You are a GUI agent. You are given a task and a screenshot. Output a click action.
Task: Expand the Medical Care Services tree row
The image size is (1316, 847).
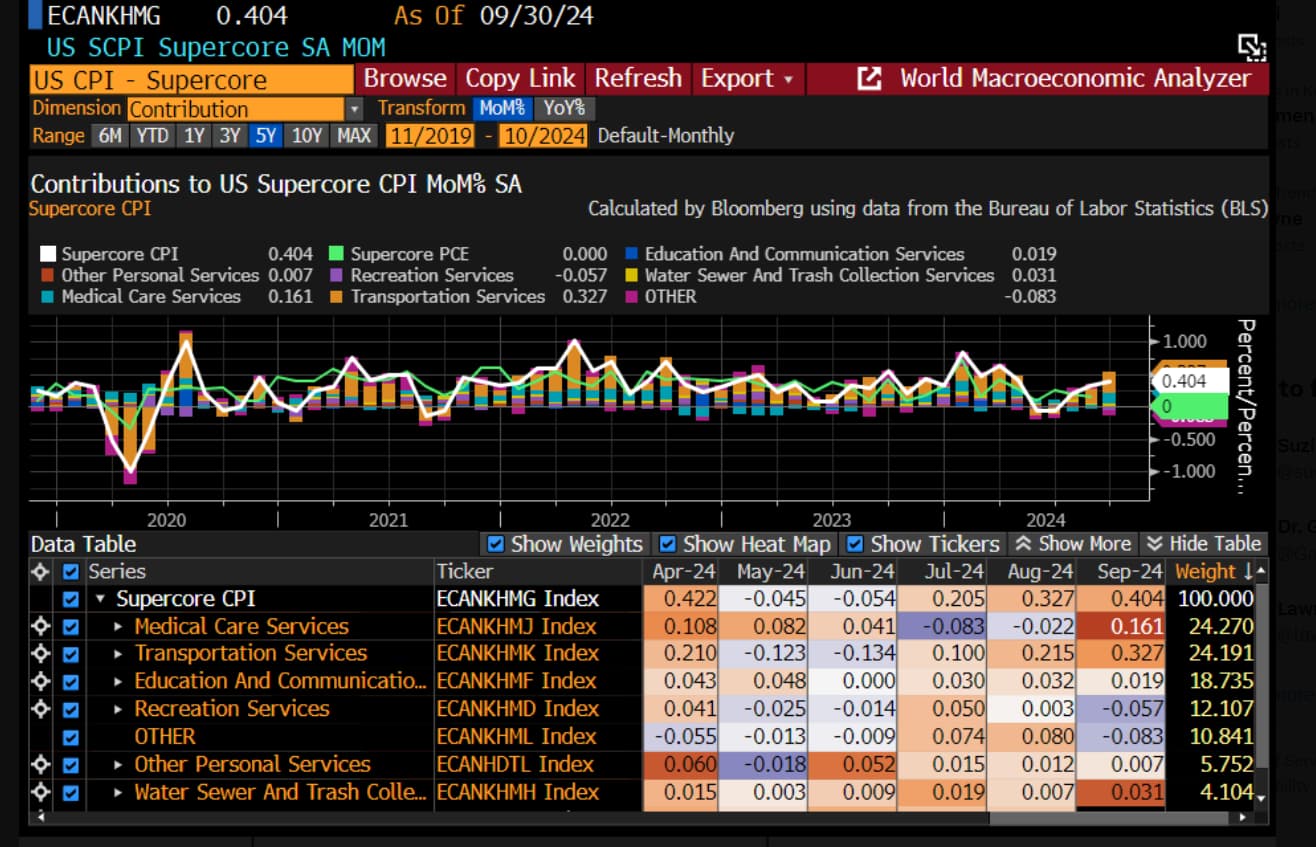click(119, 627)
